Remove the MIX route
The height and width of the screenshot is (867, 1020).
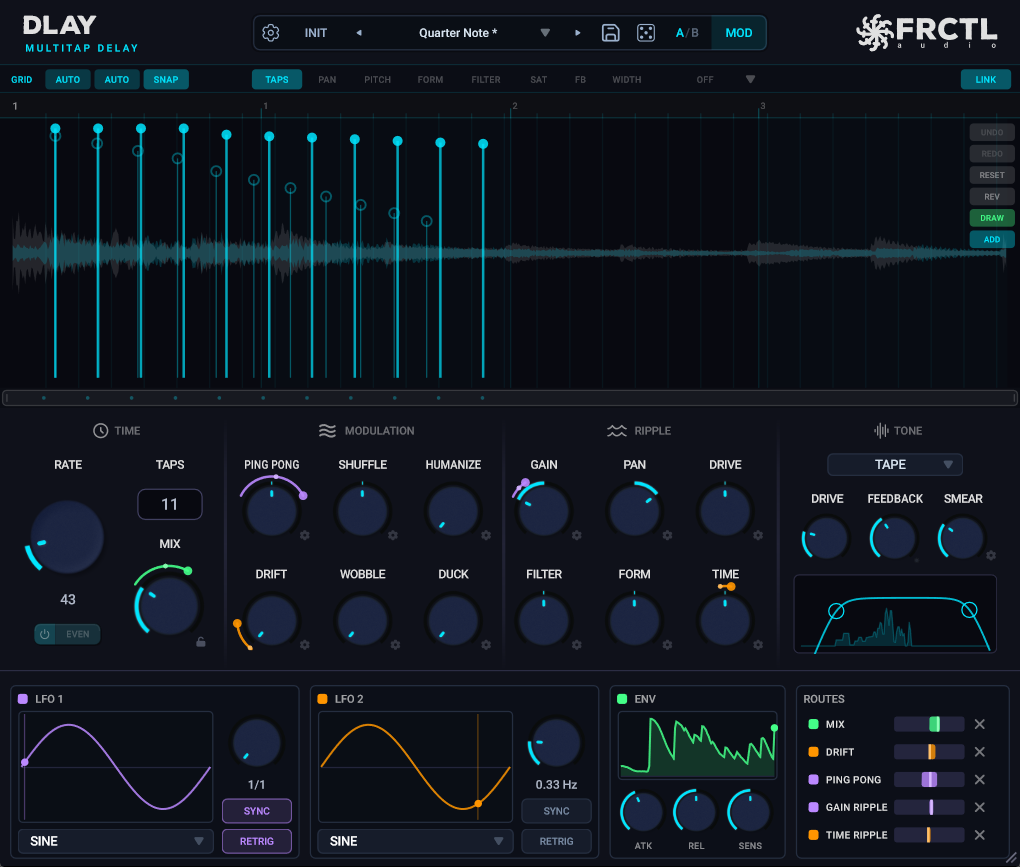[980, 724]
